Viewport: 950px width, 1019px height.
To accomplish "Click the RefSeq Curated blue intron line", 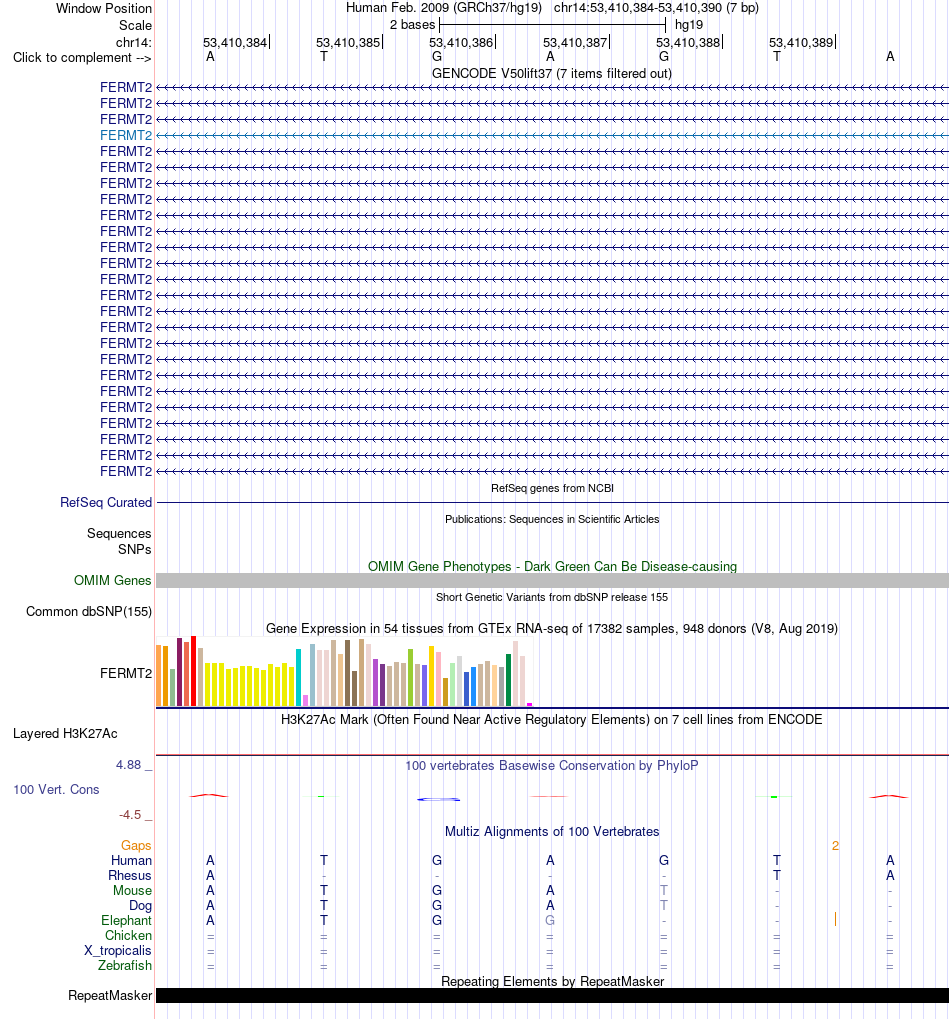I will [x=552, y=502].
